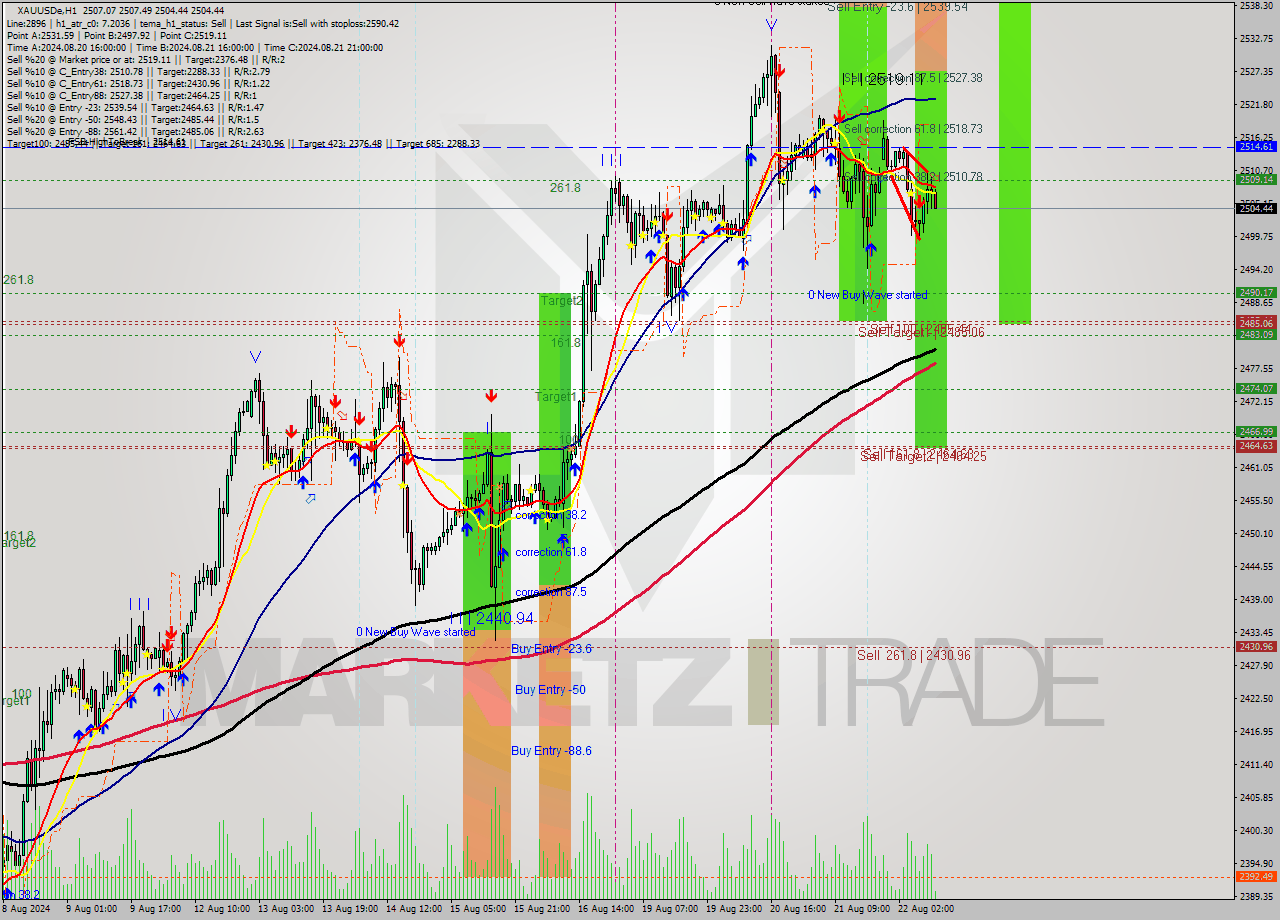Viewport: 1280px width, 920px height.
Task: Click the blue 2514.61 price tag
Action: tap(1256, 147)
